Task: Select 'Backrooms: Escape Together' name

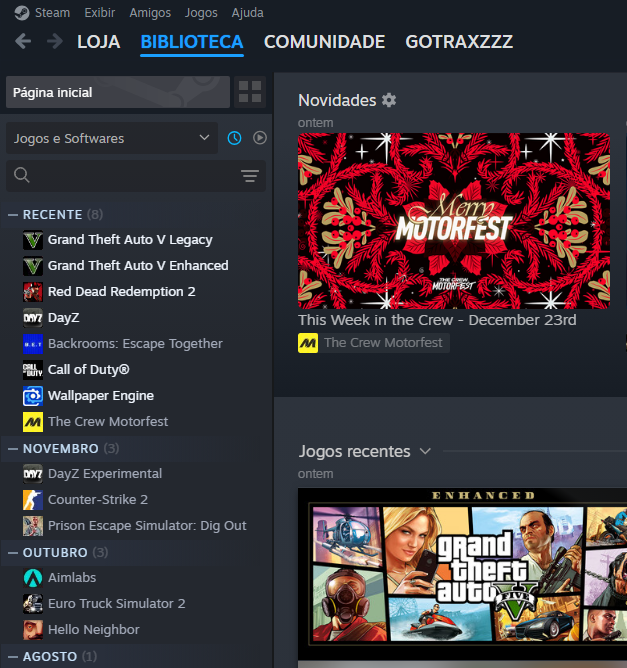Action: [x=135, y=344]
